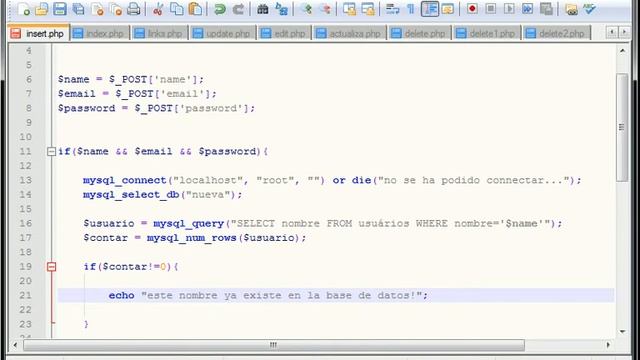Click the echo "este nombre ya existe" line
Viewport: 640px width, 360px height.
pos(268,296)
